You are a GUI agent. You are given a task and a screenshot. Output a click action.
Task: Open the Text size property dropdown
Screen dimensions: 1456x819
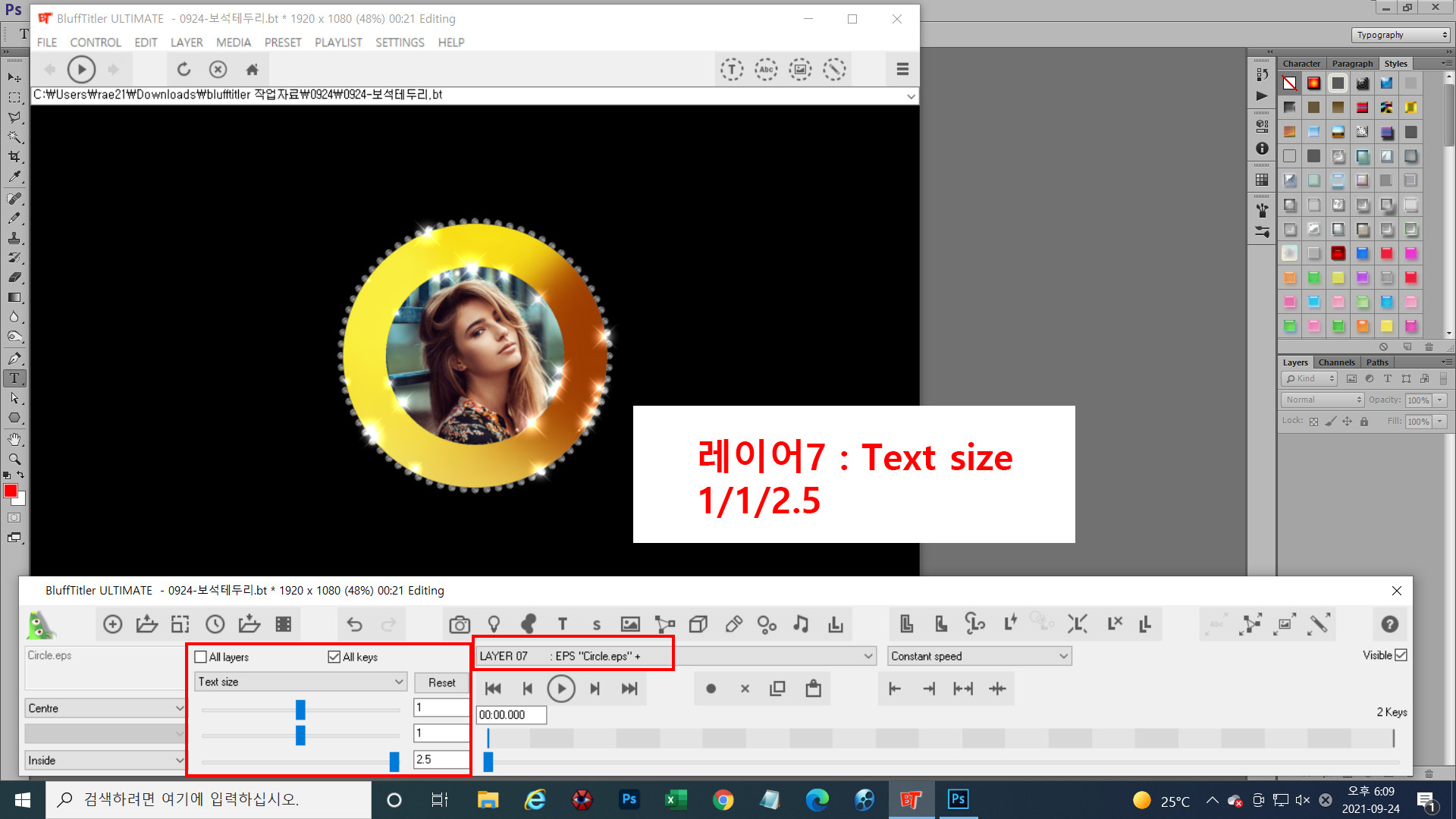(x=301, y=682)
